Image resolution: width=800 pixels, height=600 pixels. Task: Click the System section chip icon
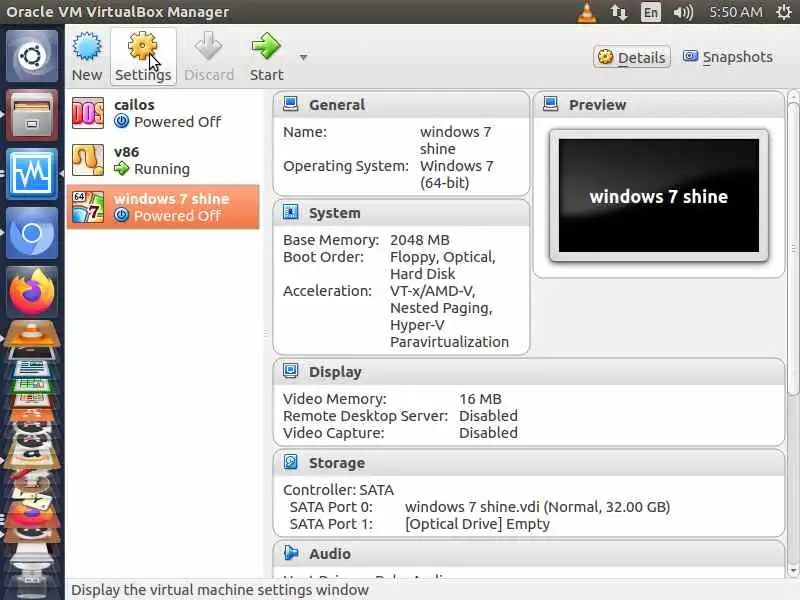(x=291, y=212)
